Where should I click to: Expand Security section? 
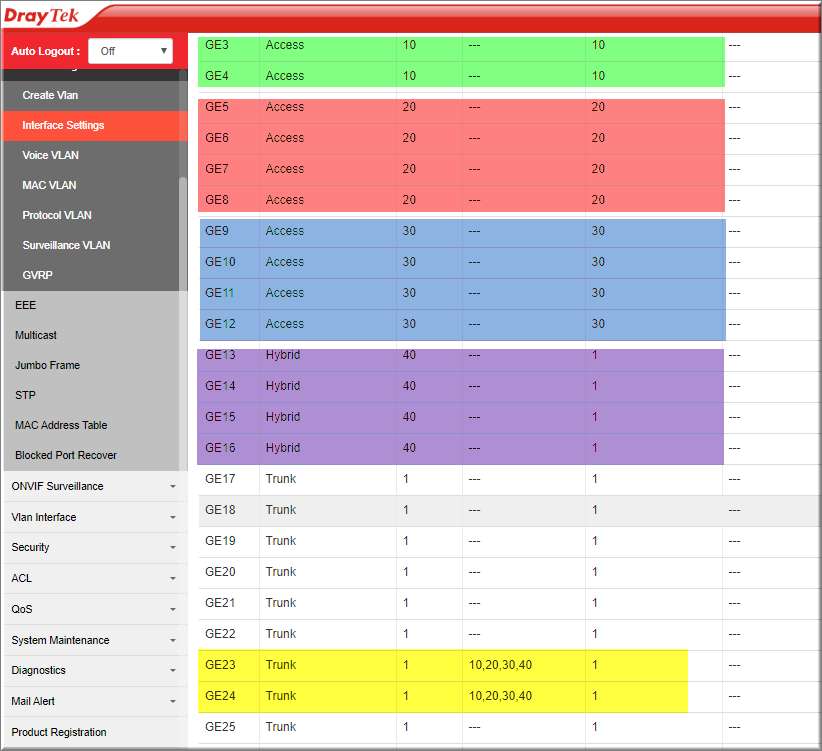[x=94, y=547]
